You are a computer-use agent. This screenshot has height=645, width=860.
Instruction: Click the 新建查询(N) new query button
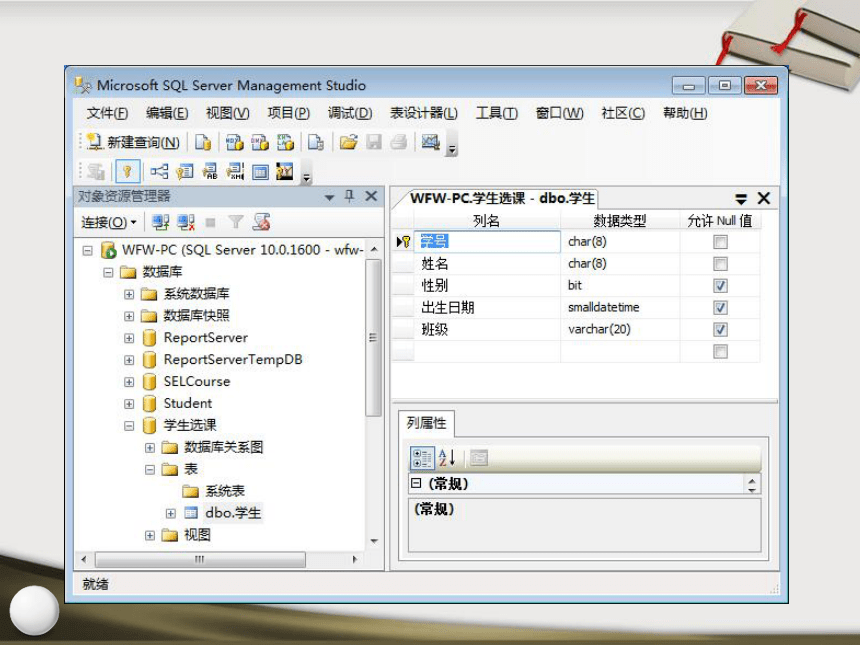[133, 143]
